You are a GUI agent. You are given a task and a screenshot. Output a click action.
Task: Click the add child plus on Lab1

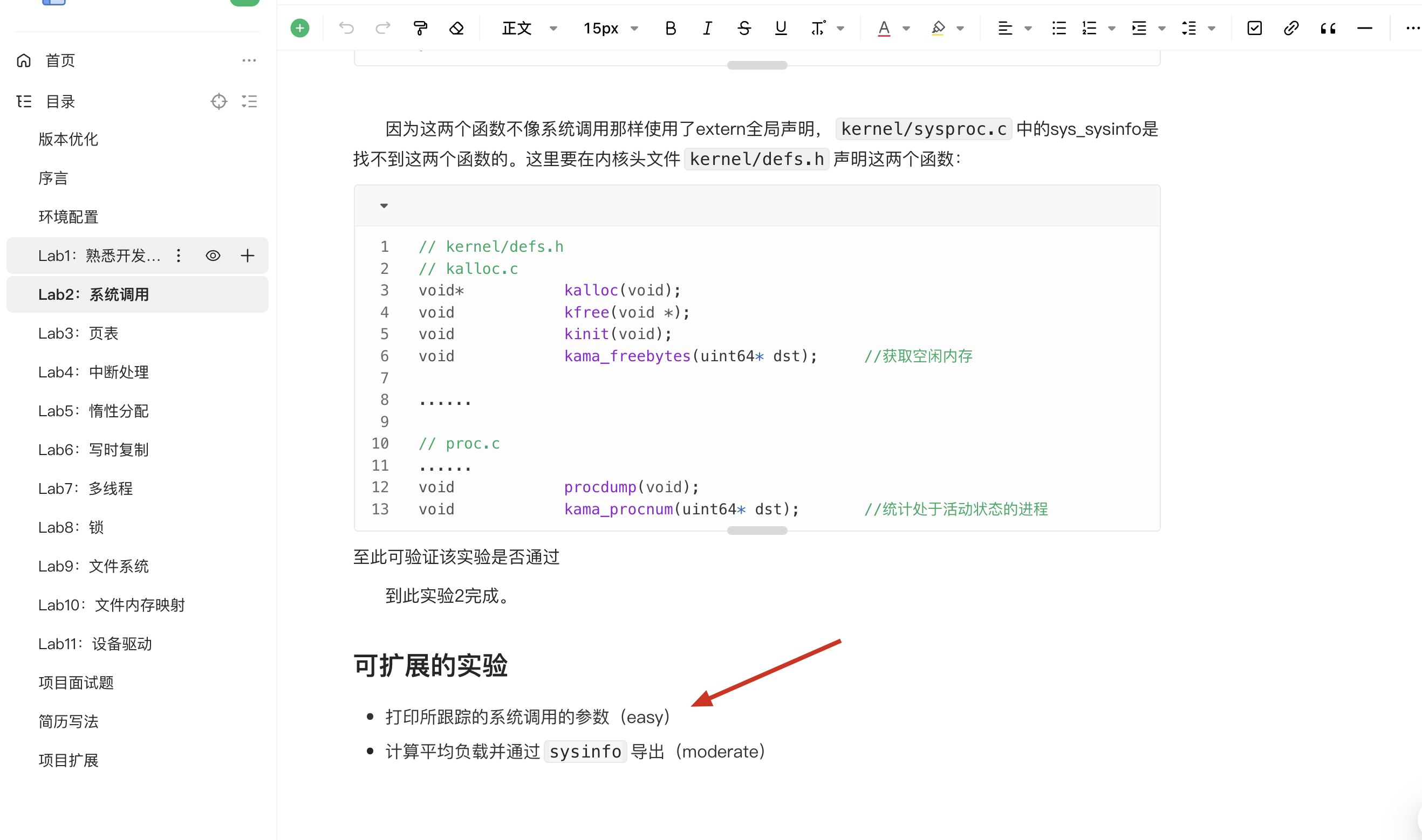coord(248,256)
